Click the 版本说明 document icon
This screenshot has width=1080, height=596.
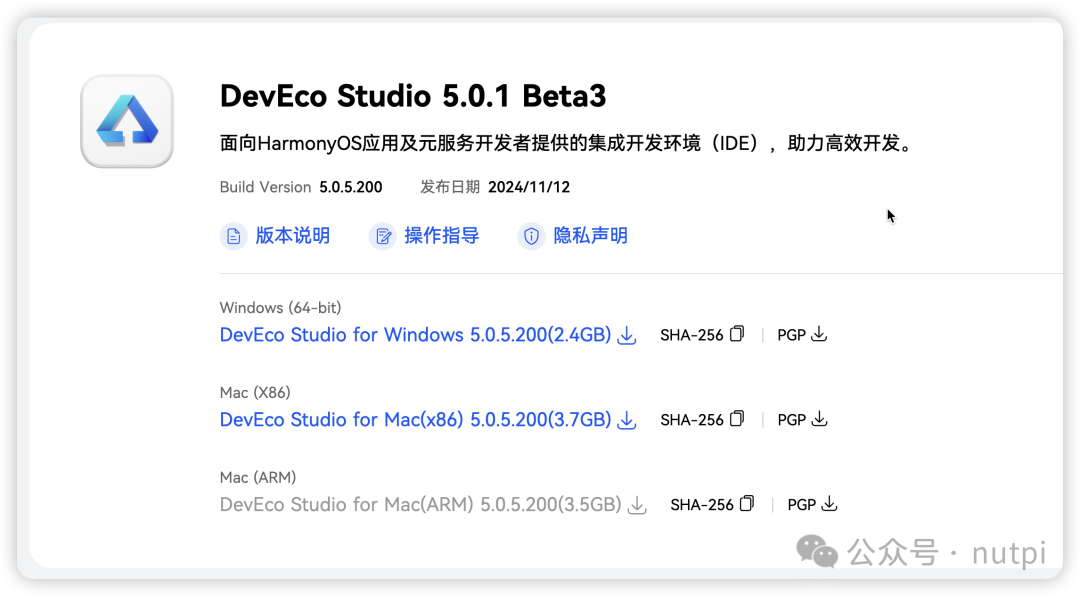(233, 236)
